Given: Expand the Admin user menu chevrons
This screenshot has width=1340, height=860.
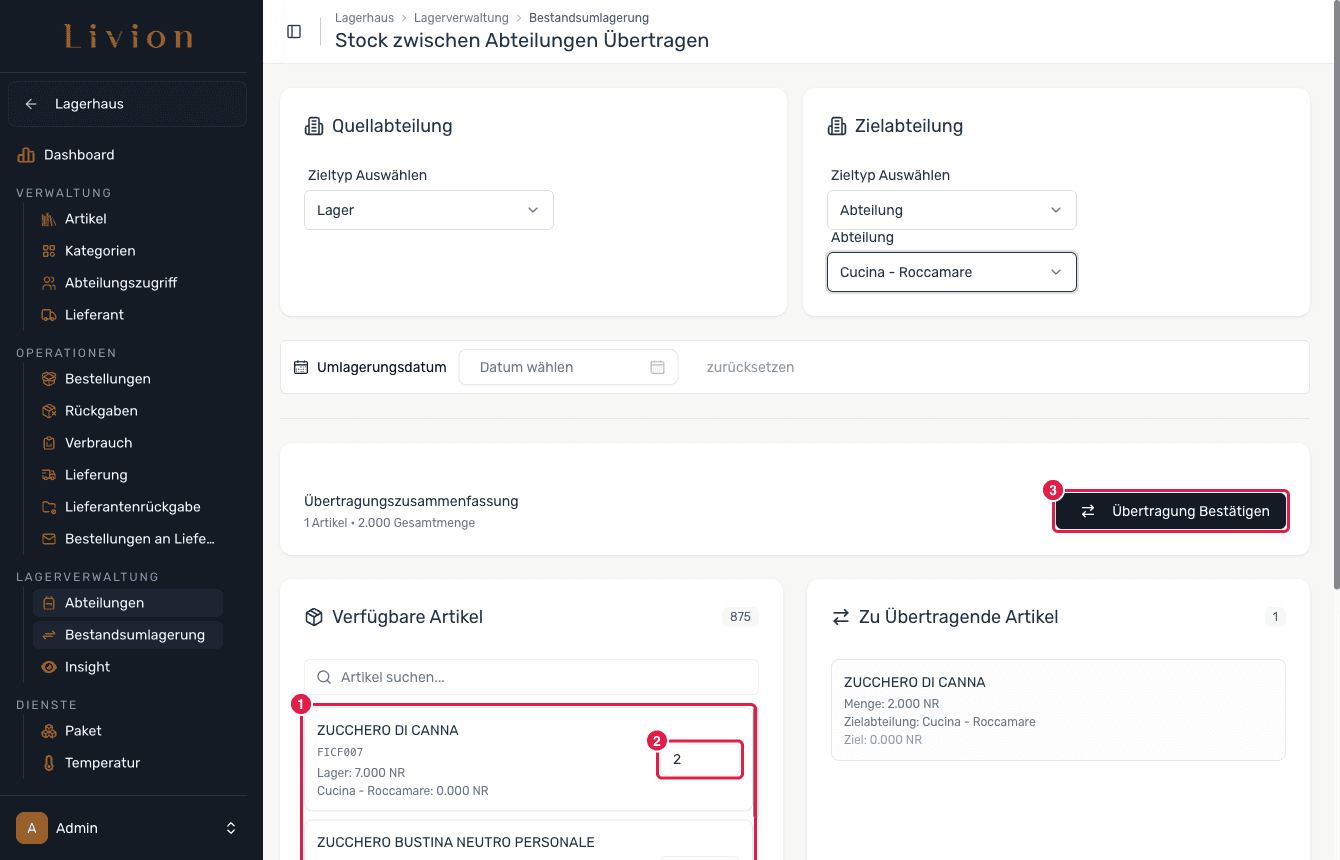Looking at the screenshot, I should (231, 828).
